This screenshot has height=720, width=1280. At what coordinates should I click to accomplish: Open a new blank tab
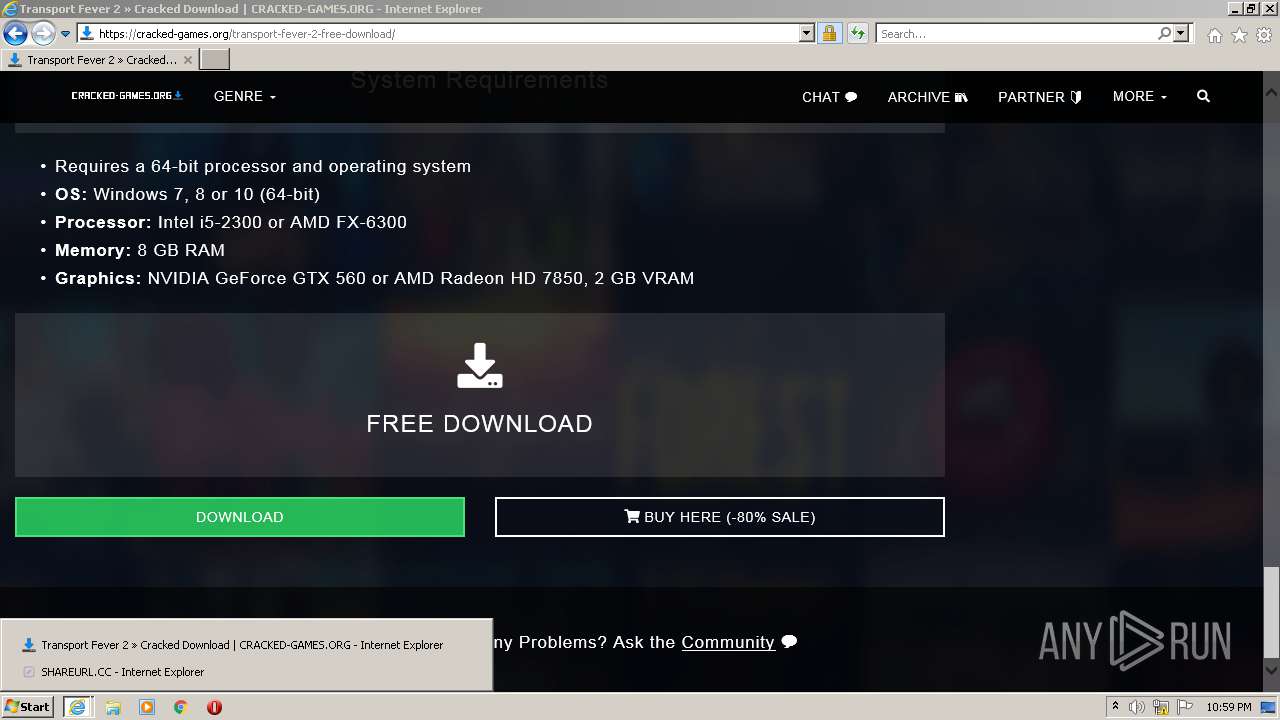(215, 60)
